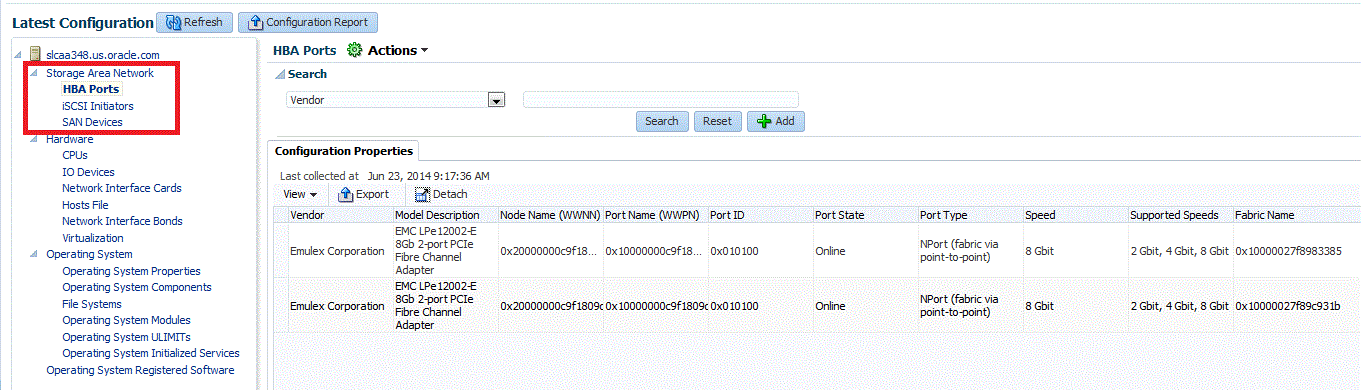This screenshot has width=1361, height=390.
Task: Click the Reset button
Action: pos(717,121)
